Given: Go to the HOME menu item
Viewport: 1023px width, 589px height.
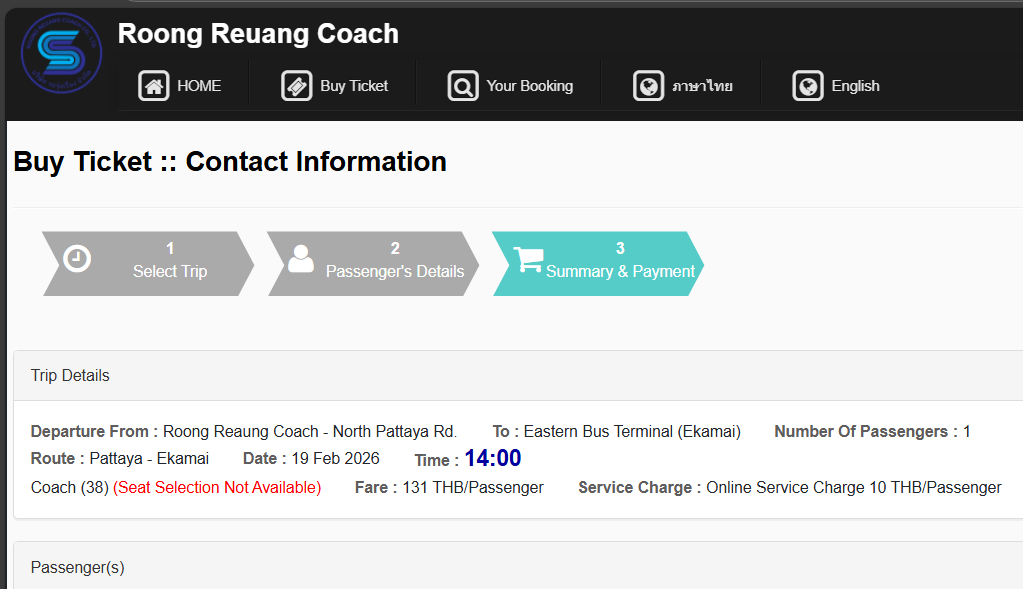Looking at the screenshot, I should pyautogui.click(x=200, y=85).
